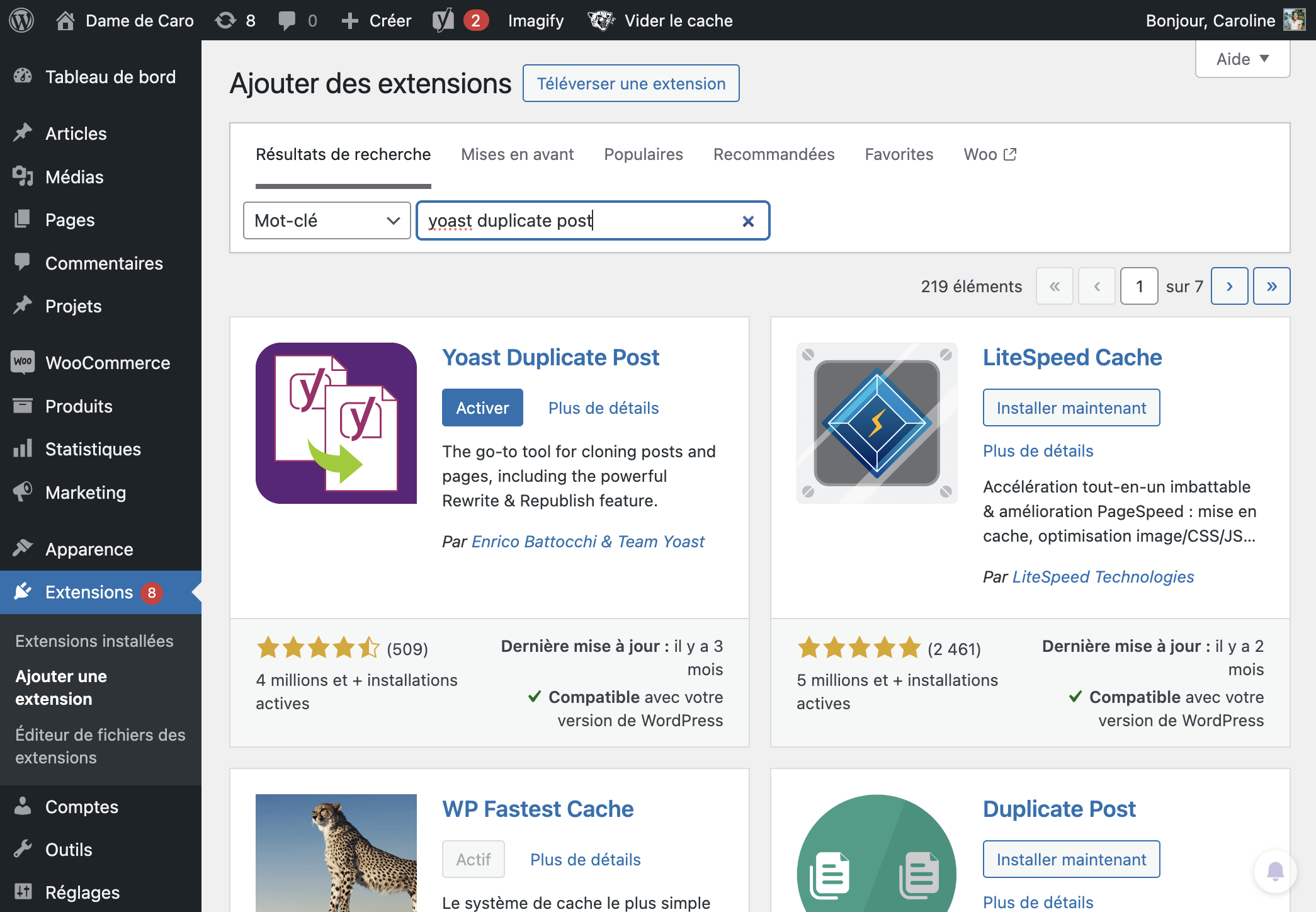Viewport: 1316px width, 912px height.
Task: Install LiteSpeed Cache with Installer maintenant
Action: [x=1071, y=408]
